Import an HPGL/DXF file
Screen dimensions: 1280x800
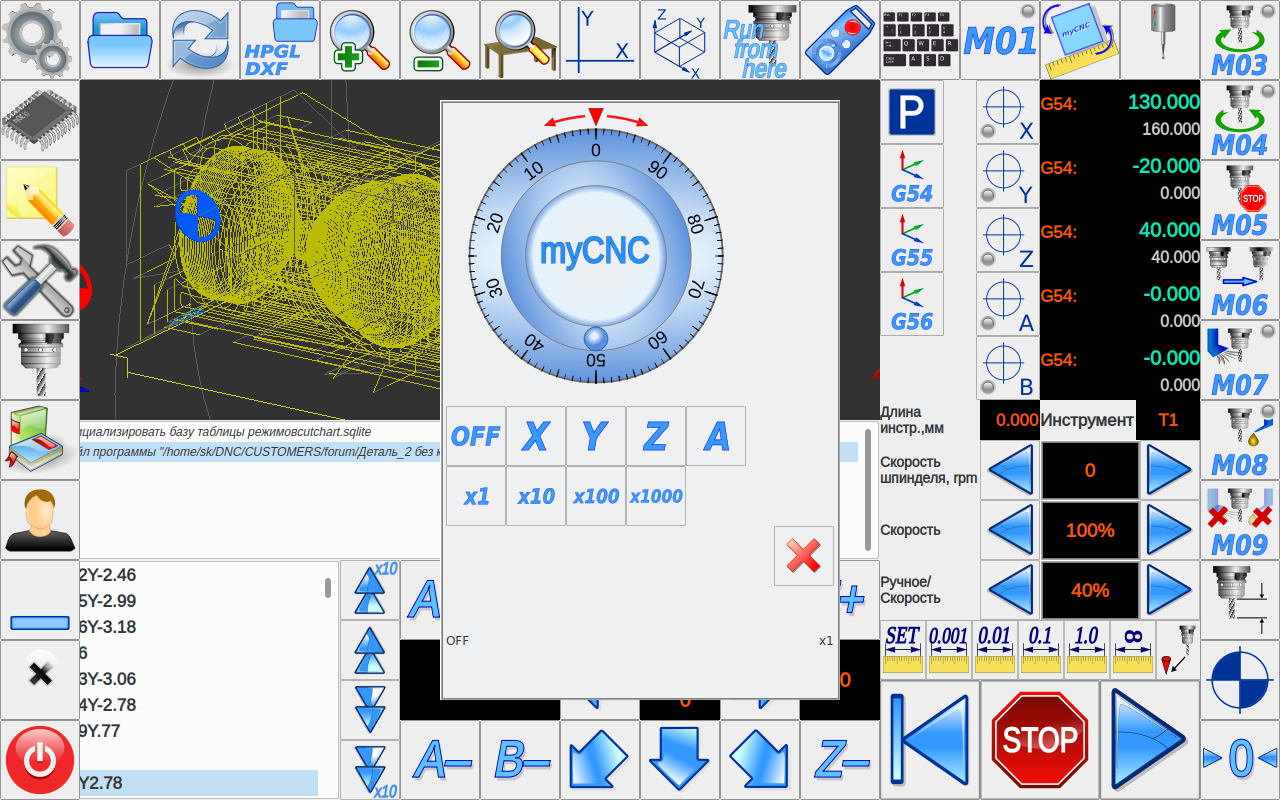pos(280,40)
